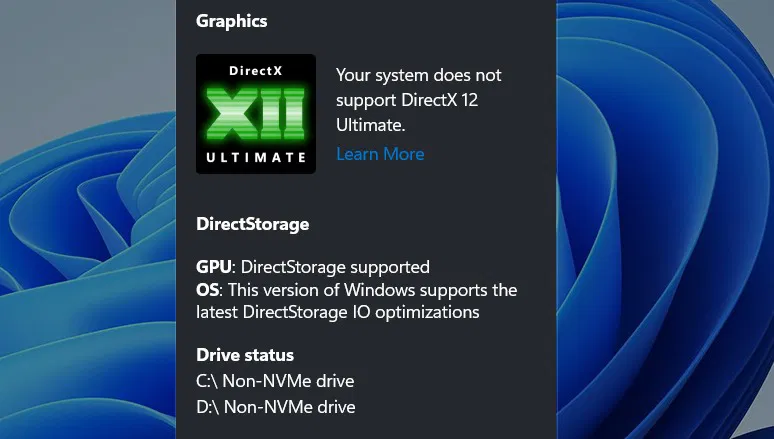Click the 'support DirectX 12' text line
This screenshot has height=439, width=774.
[x=413, y=101]
